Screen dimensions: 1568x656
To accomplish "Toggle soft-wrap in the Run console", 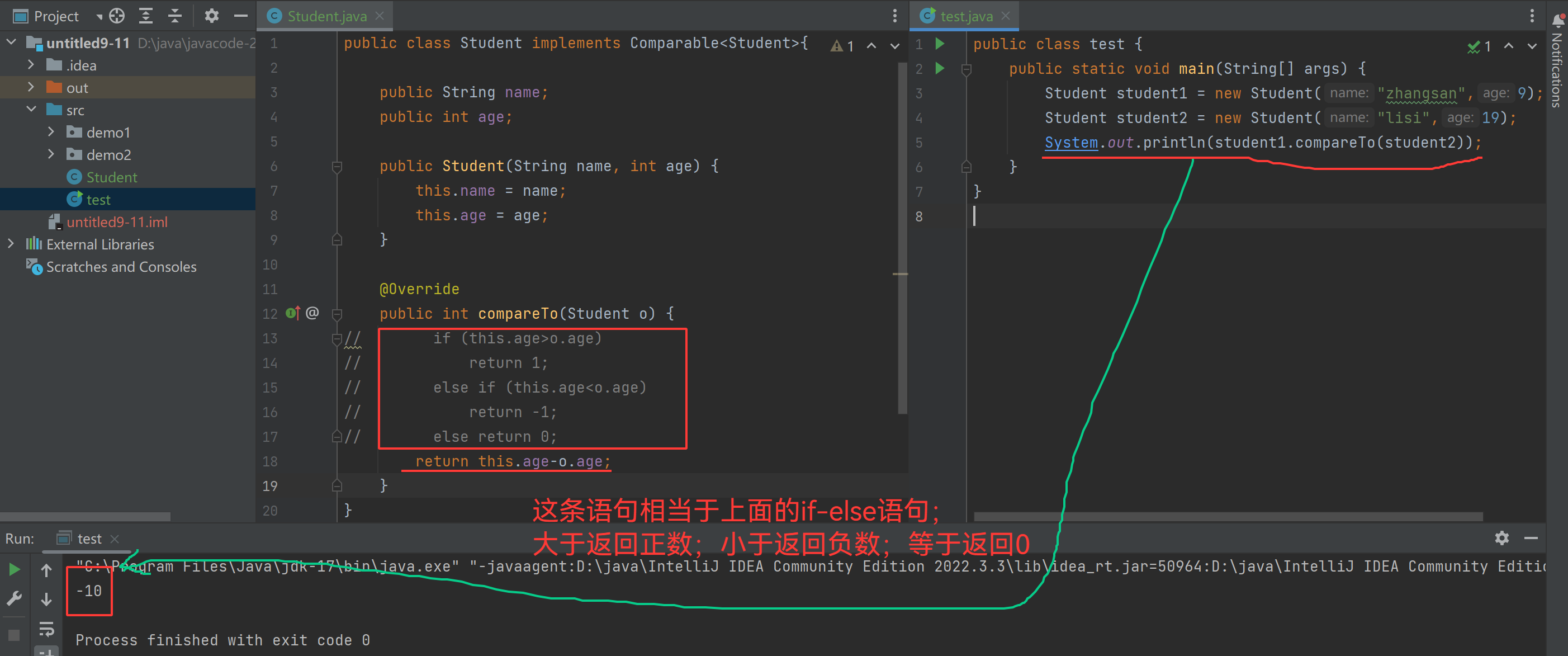I will click(x=47, y=629).
